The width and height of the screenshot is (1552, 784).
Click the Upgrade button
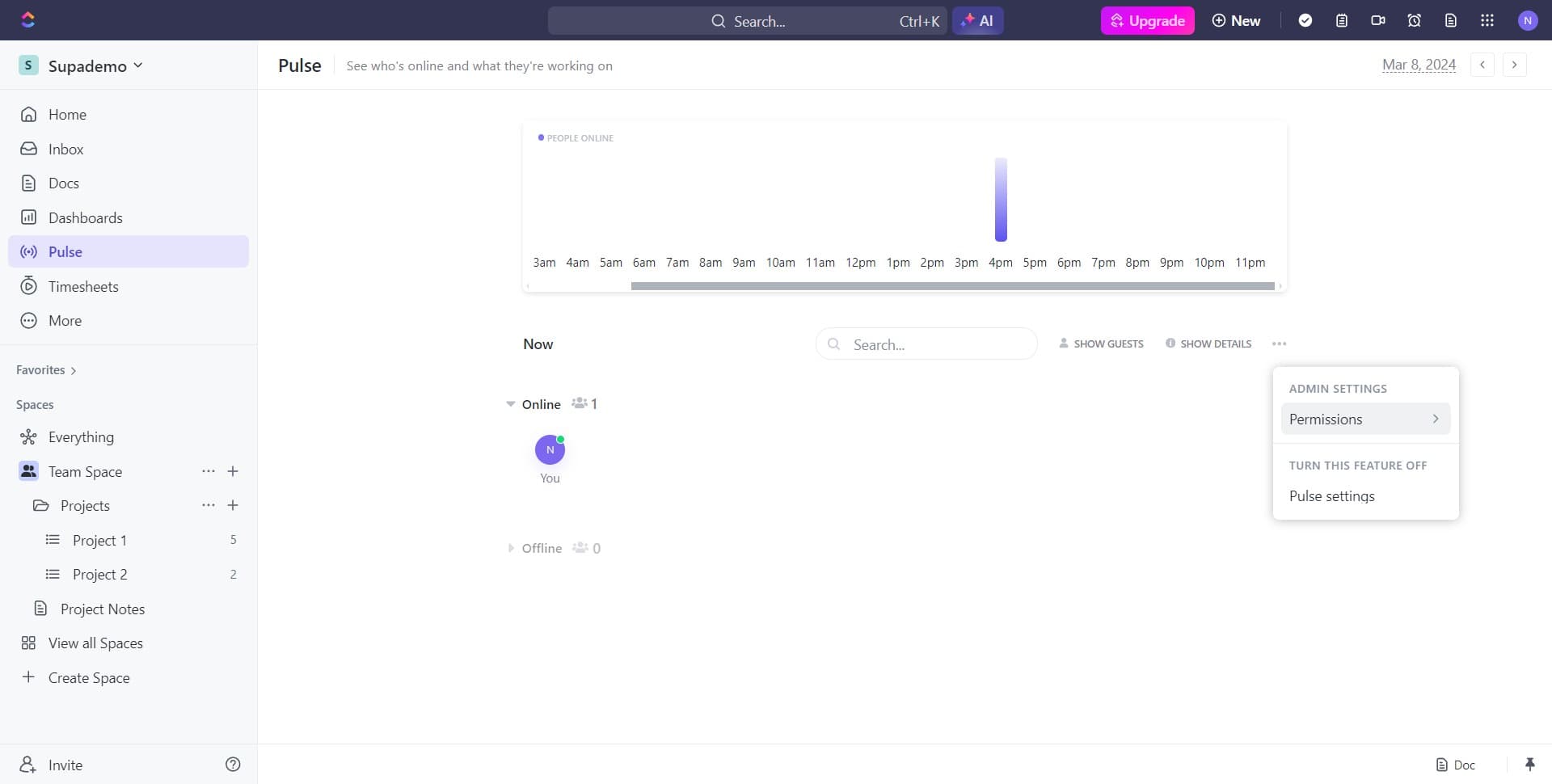pyautogui.click(x=1147, y=20)
